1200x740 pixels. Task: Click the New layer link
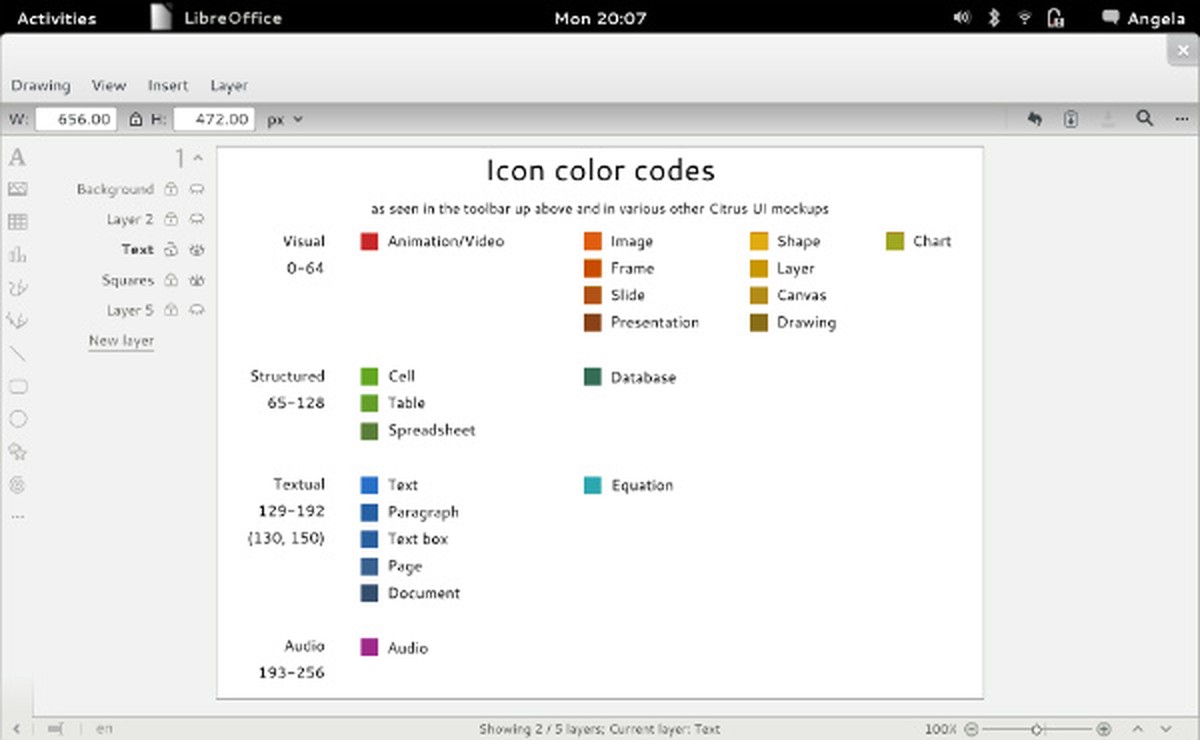click(x=120, y=341)
